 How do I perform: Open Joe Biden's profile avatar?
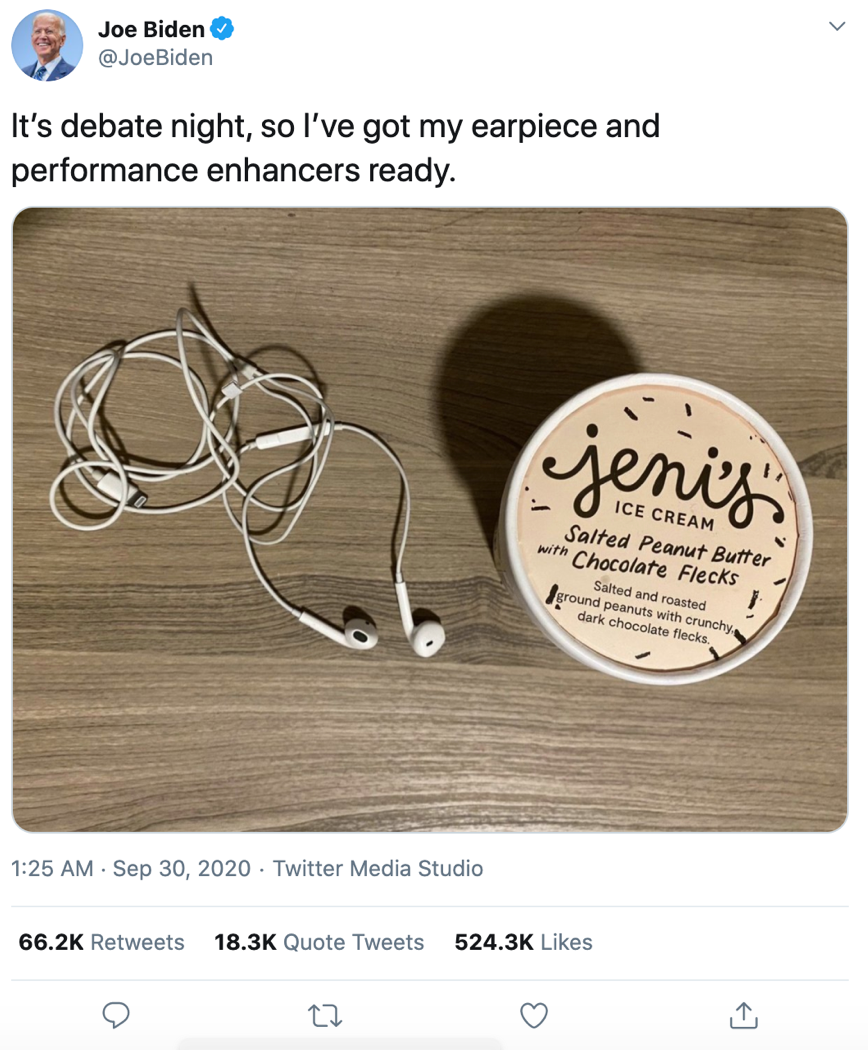[47, 45]
